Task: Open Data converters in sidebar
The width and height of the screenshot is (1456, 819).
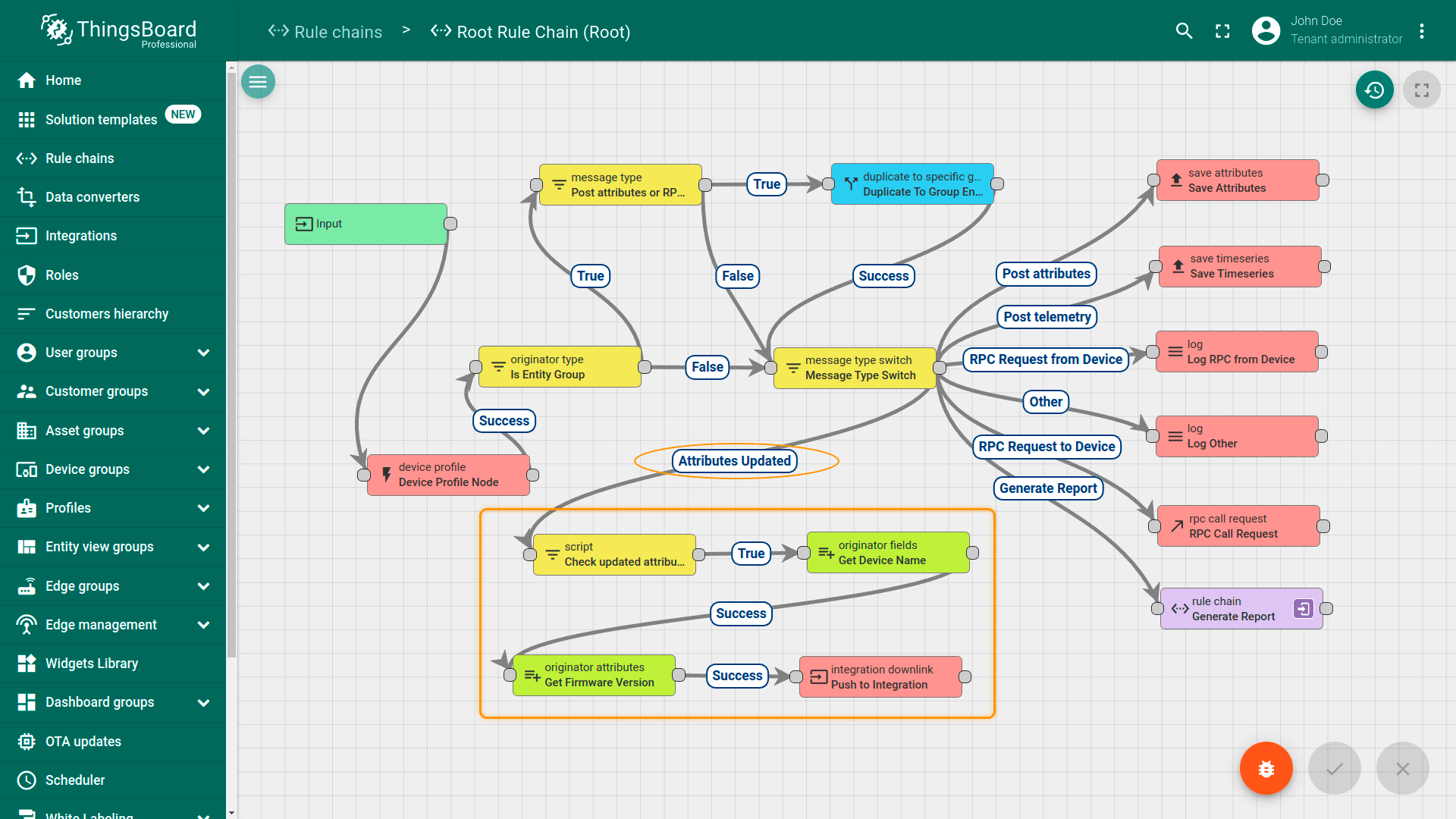Action: pyautogui.click(x=92, y=197)
